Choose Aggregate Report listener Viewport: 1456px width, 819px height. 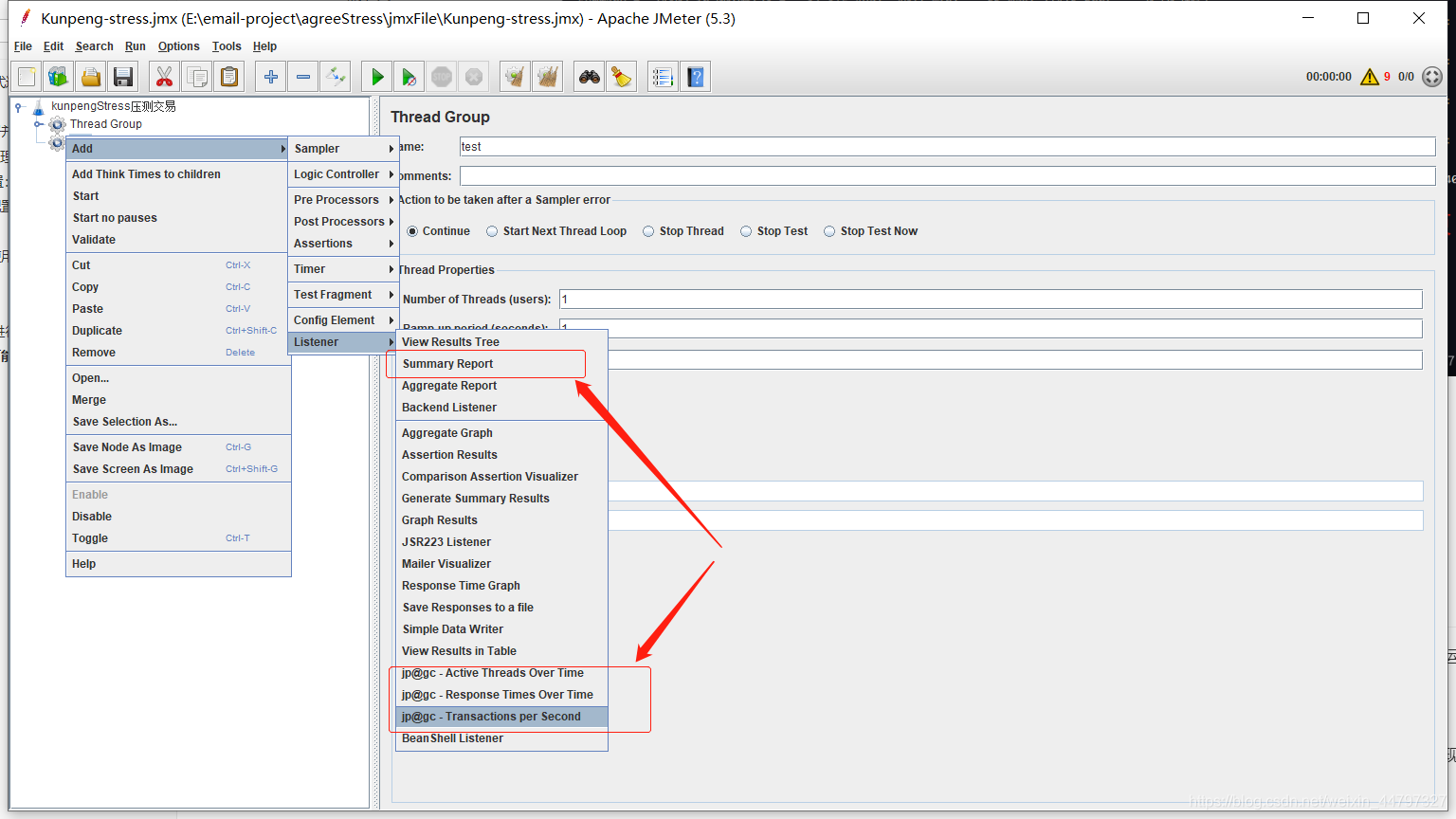[501, 386]
